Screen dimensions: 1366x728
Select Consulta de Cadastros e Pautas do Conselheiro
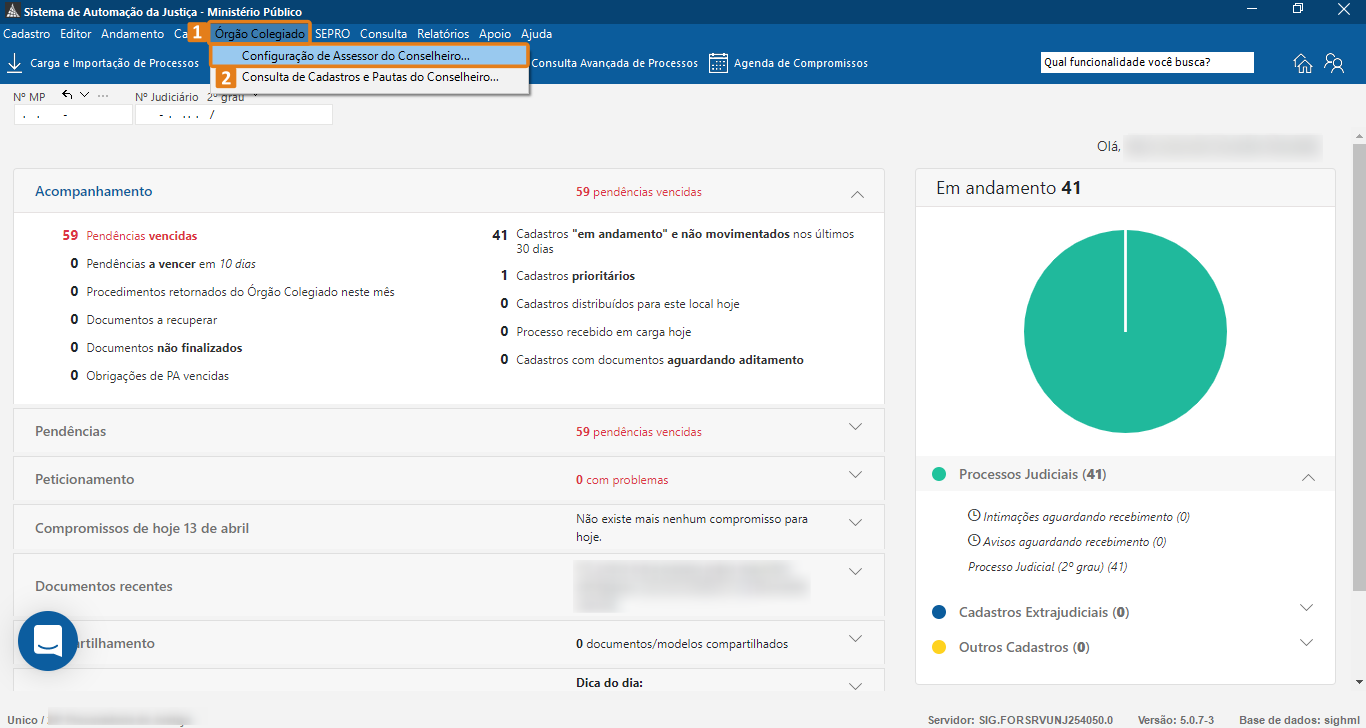(x=370, y=77)
